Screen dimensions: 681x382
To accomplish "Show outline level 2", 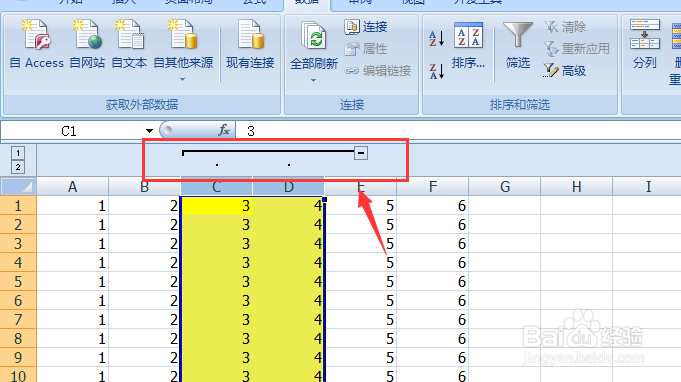I will [x=18, y=167].
